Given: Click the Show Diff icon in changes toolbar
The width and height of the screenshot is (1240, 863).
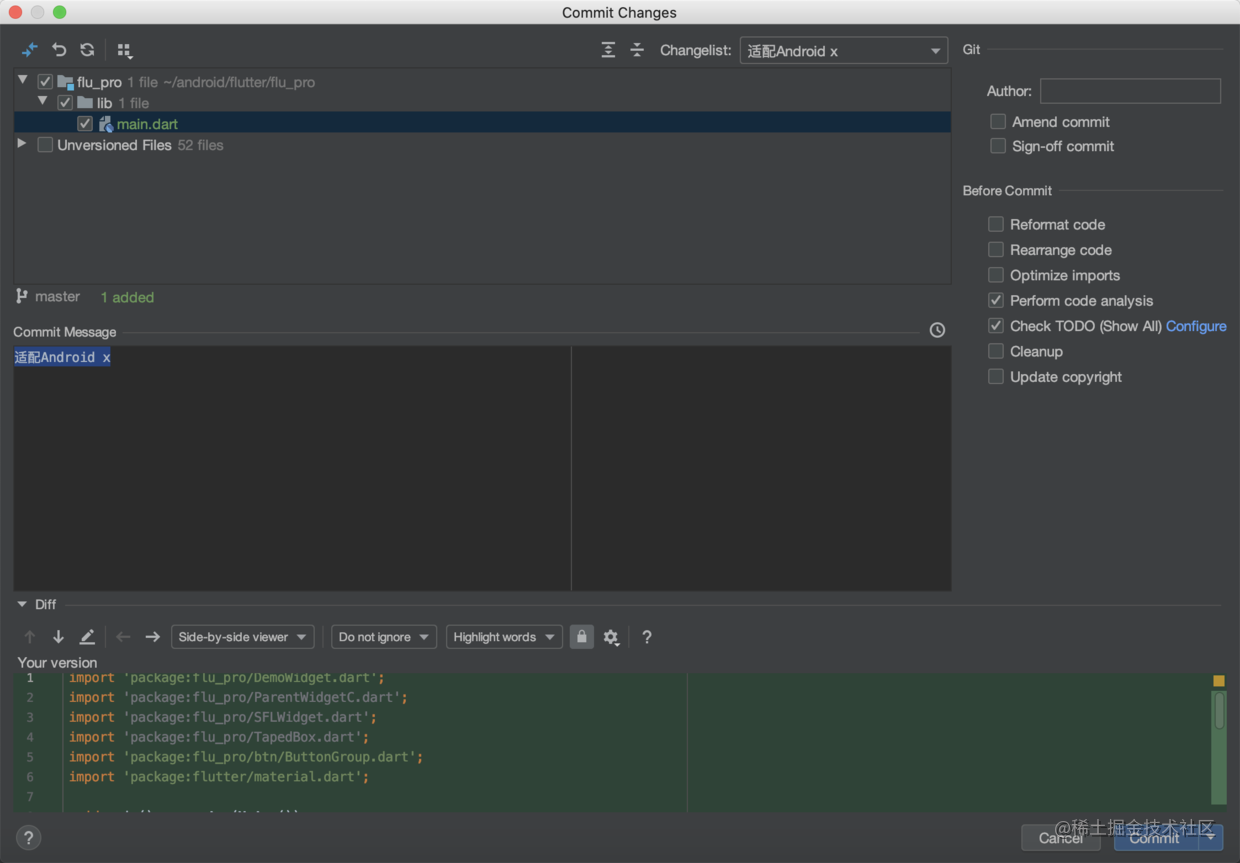Looking at the screenshot, I should [30, 50].
